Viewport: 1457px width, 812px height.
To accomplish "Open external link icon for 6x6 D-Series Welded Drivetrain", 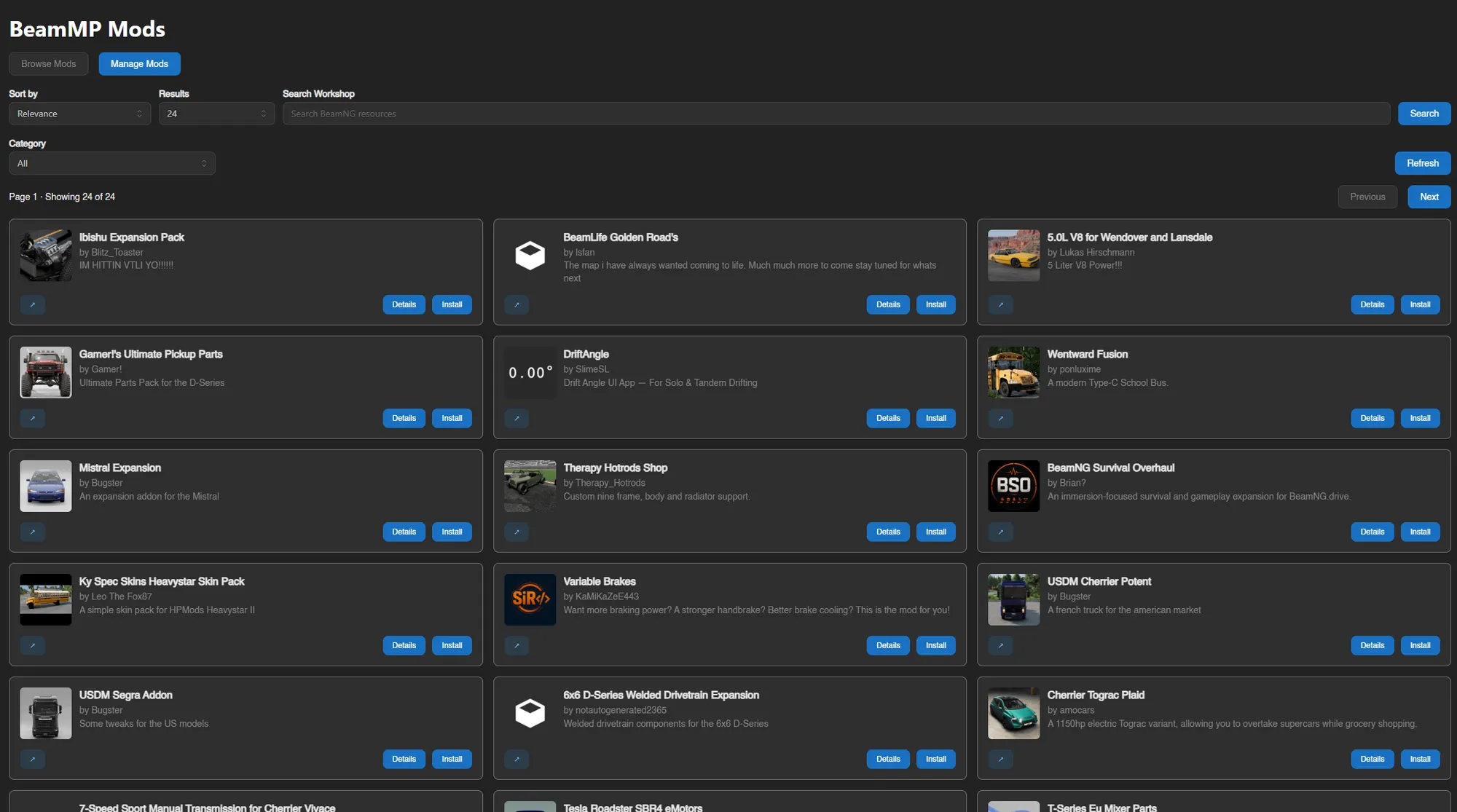I will click(x=517, y=759).
